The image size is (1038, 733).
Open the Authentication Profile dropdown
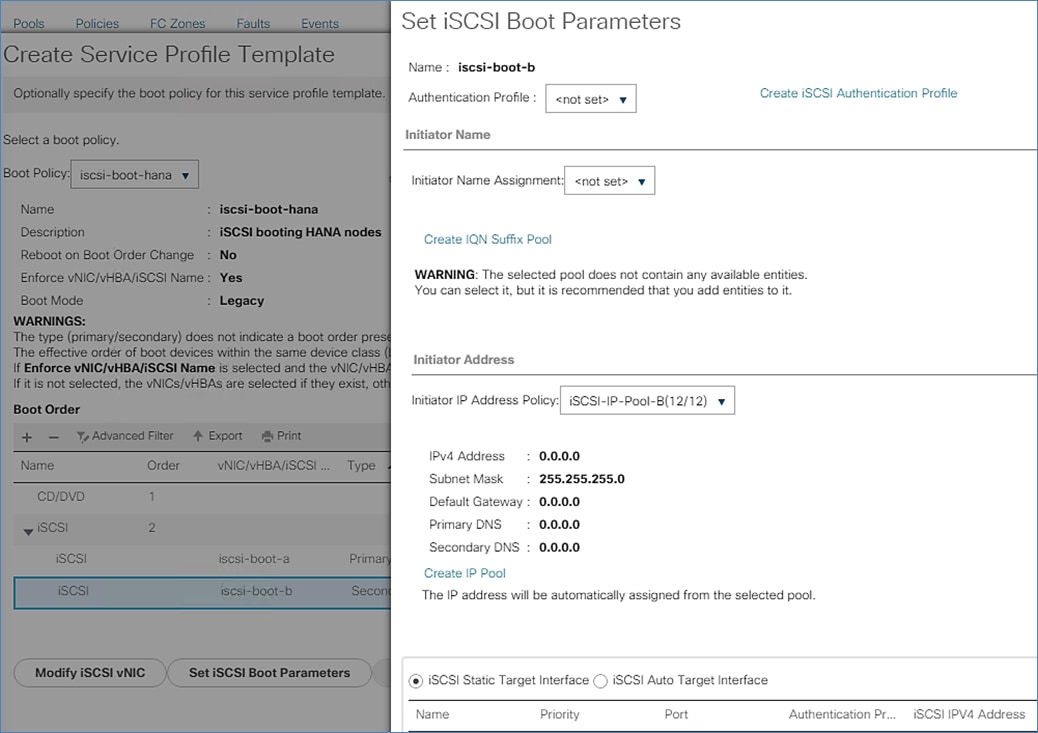point(590,99)
